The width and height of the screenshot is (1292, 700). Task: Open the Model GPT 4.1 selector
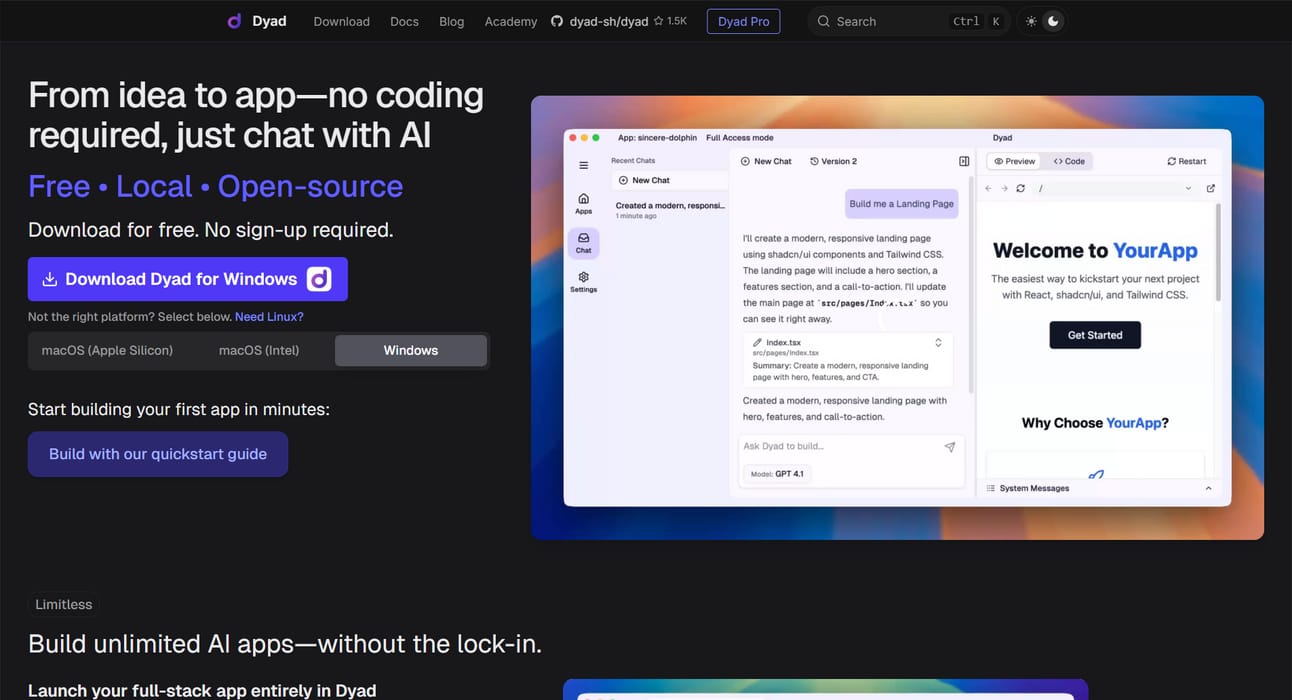point(776,474)
